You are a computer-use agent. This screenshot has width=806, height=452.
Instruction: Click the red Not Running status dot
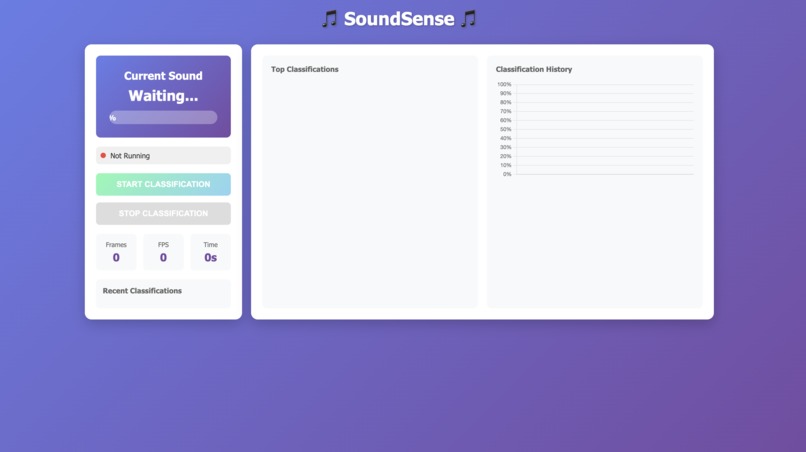coord(103,155)
